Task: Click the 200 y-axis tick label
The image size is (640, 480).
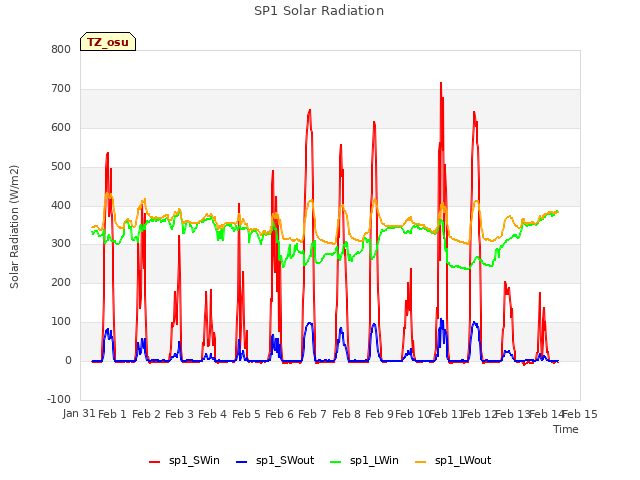Action: 61,282
